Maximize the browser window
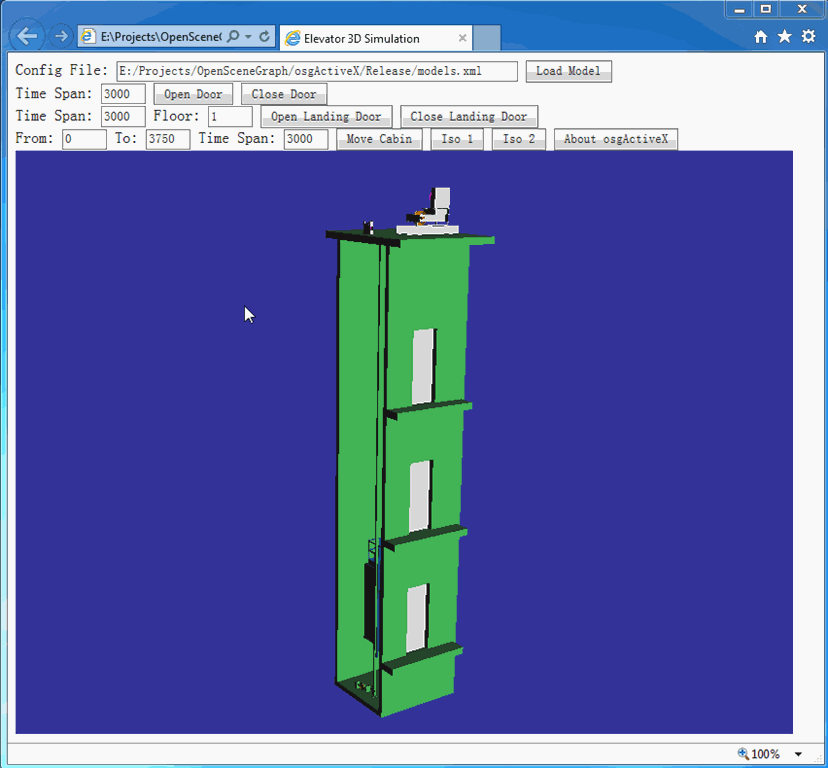The width and height of the screenshot is (828, 768). point(766,10)
